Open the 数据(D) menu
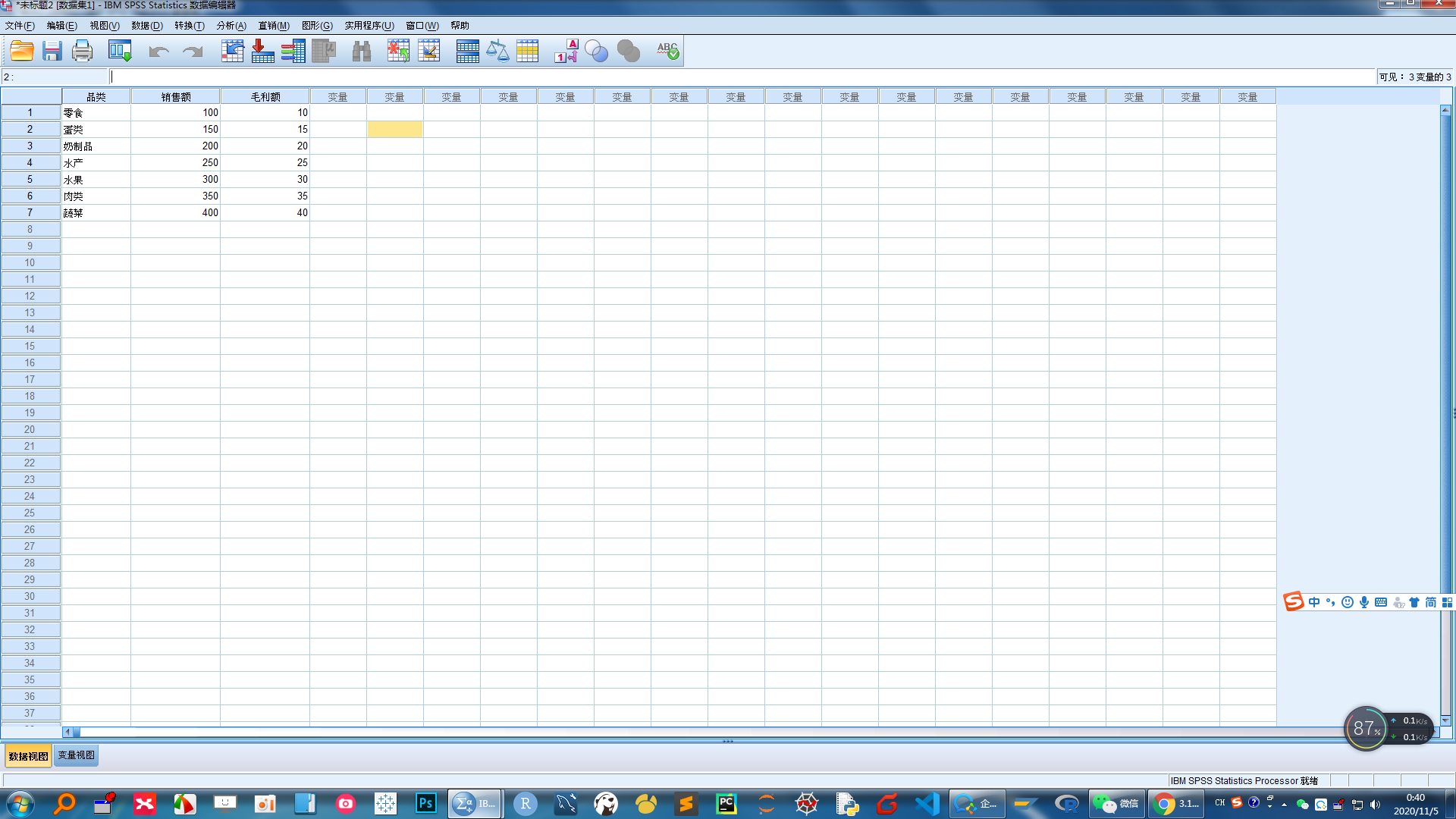 coord(147,25)
